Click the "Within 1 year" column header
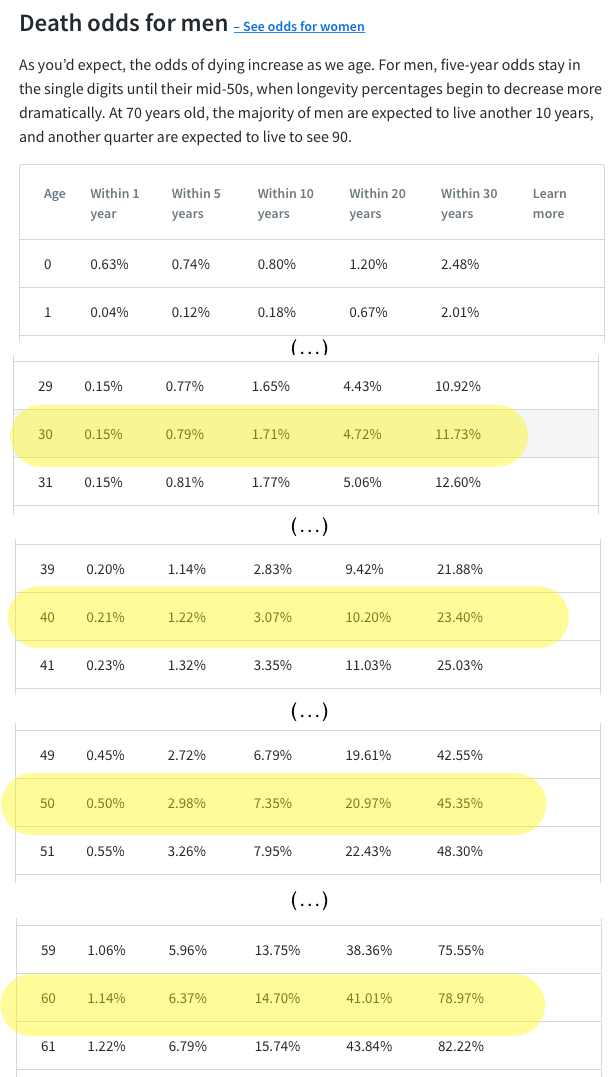The width and height of the screenshot is (615, 1077). pos(115,203)
